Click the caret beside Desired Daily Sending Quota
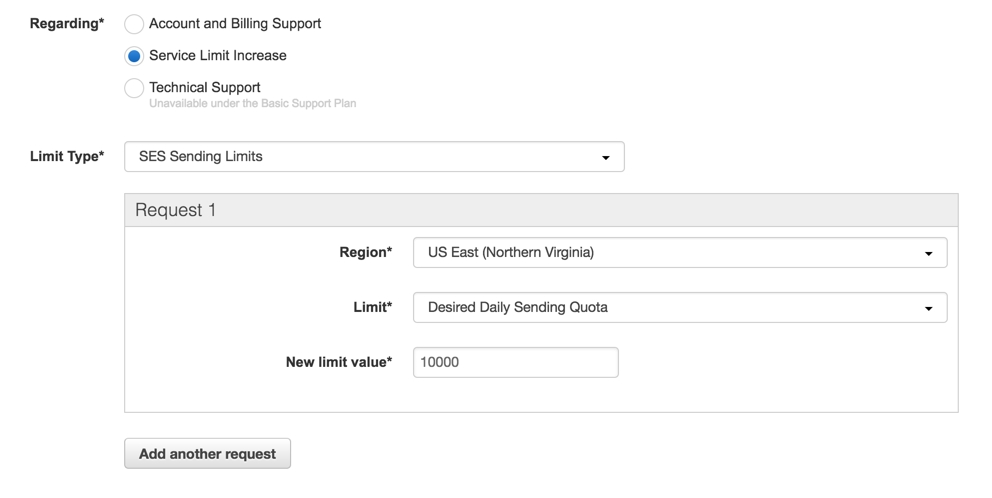 pyautogui.click(x=928, y=309)
